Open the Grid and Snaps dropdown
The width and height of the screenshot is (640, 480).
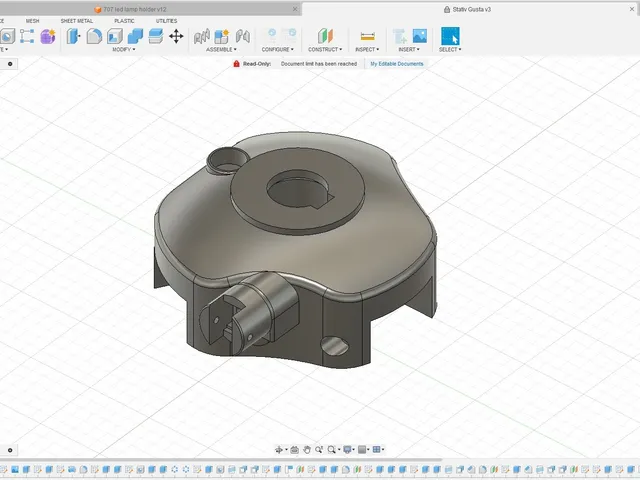coord(363,450)
